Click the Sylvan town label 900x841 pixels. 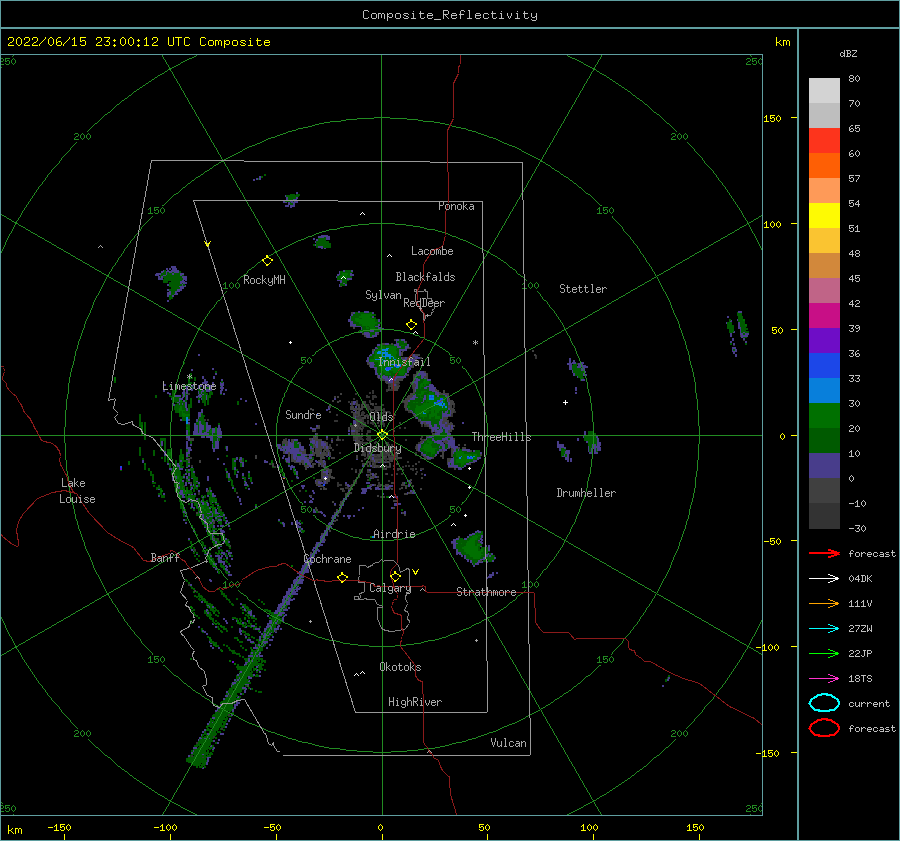pos(383,296)
